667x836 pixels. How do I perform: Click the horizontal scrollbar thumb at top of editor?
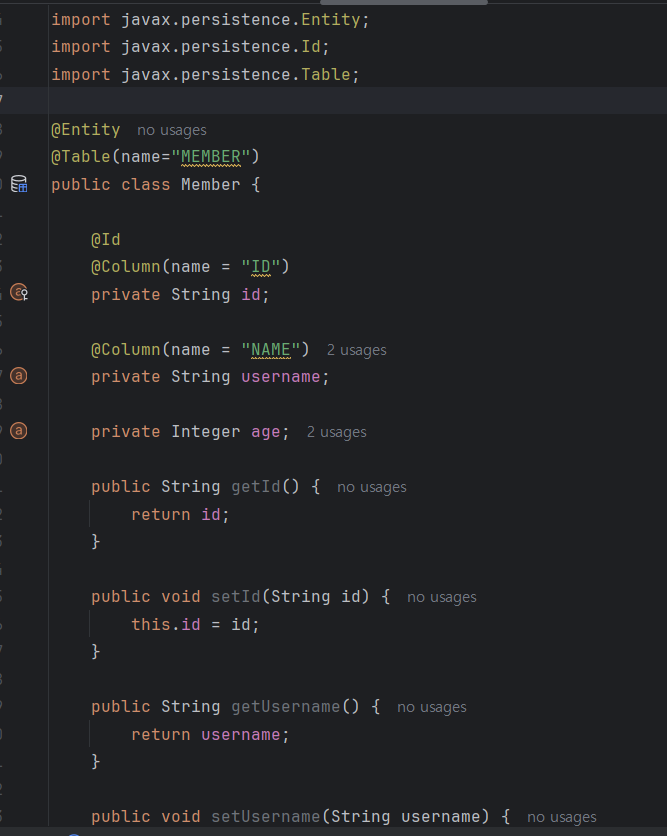tap(404, 2)
